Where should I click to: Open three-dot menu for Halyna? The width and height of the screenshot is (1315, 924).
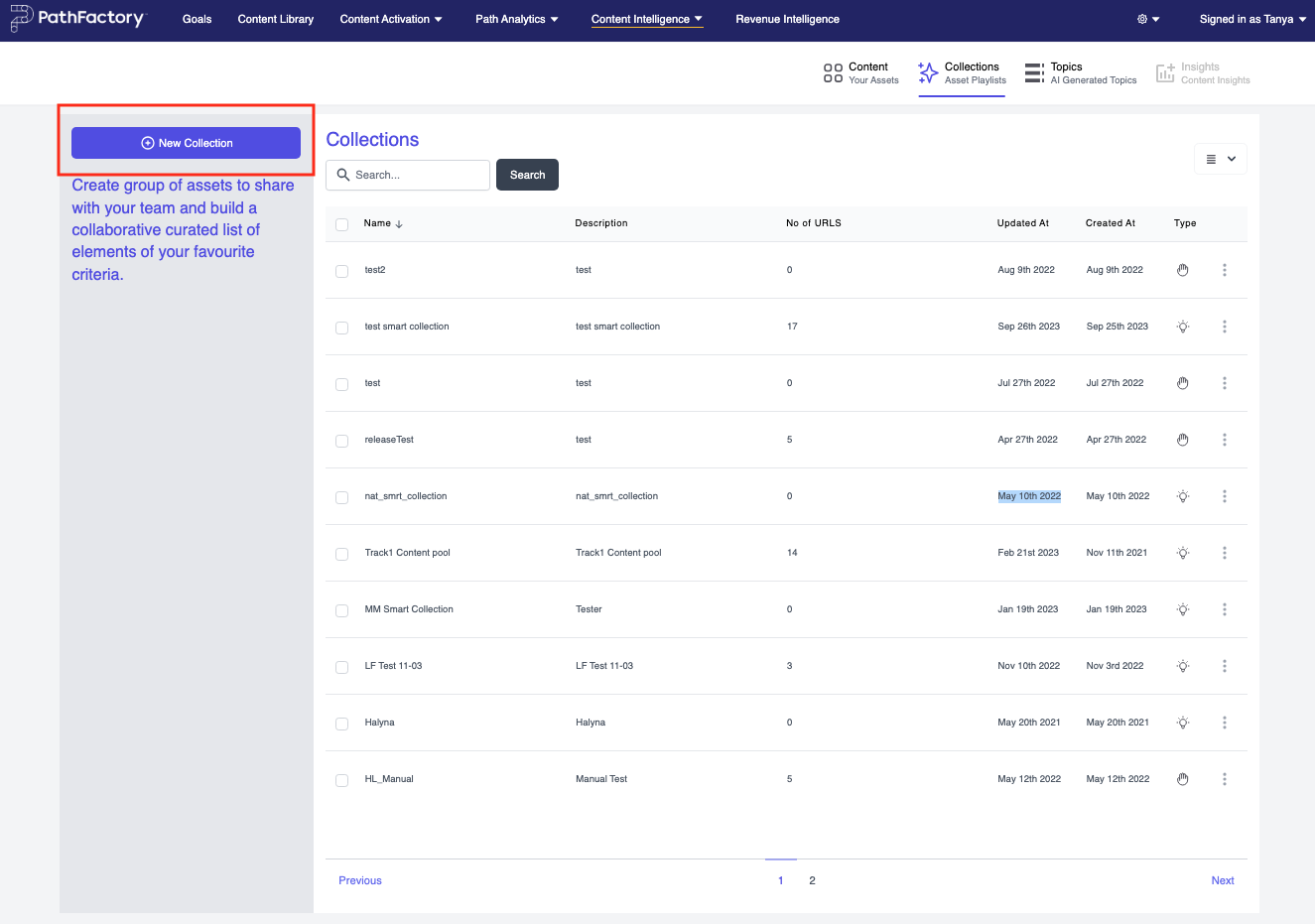pos(1224,723)
